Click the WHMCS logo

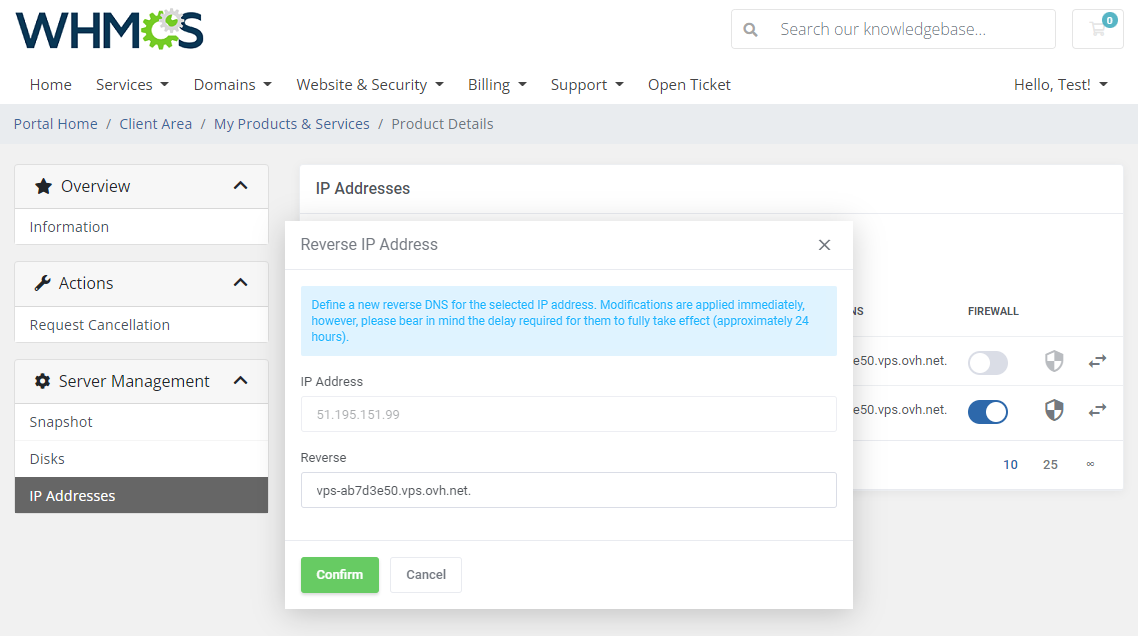[108, 31]
